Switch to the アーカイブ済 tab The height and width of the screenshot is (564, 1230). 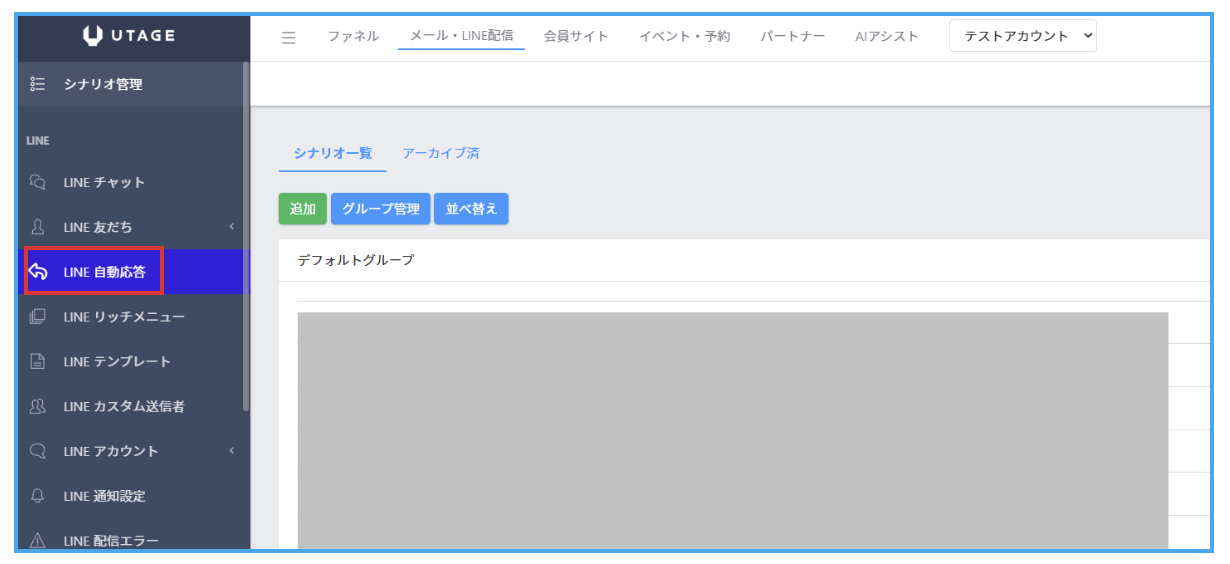click(440, 154)
